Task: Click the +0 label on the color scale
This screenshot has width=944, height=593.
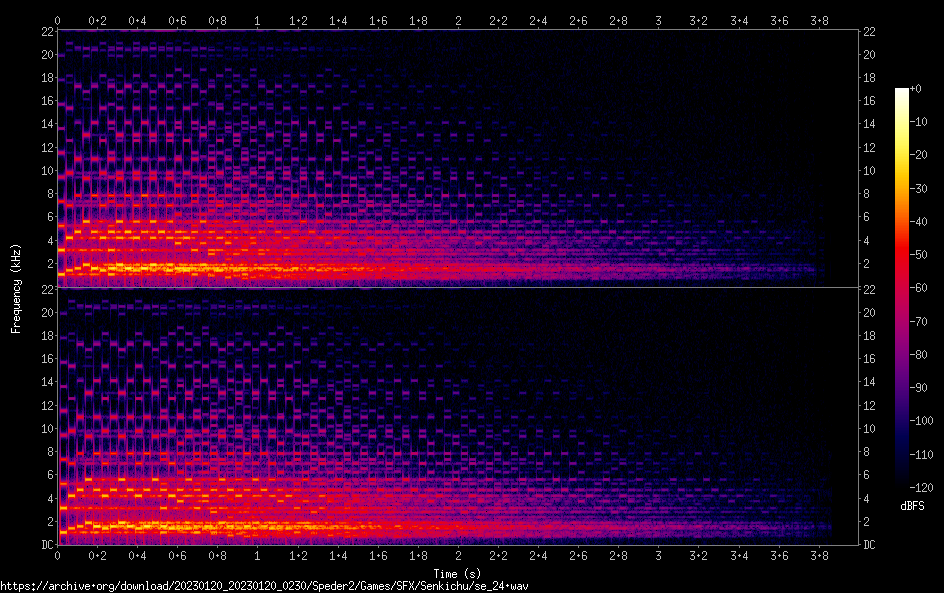Action: (916, 89)
